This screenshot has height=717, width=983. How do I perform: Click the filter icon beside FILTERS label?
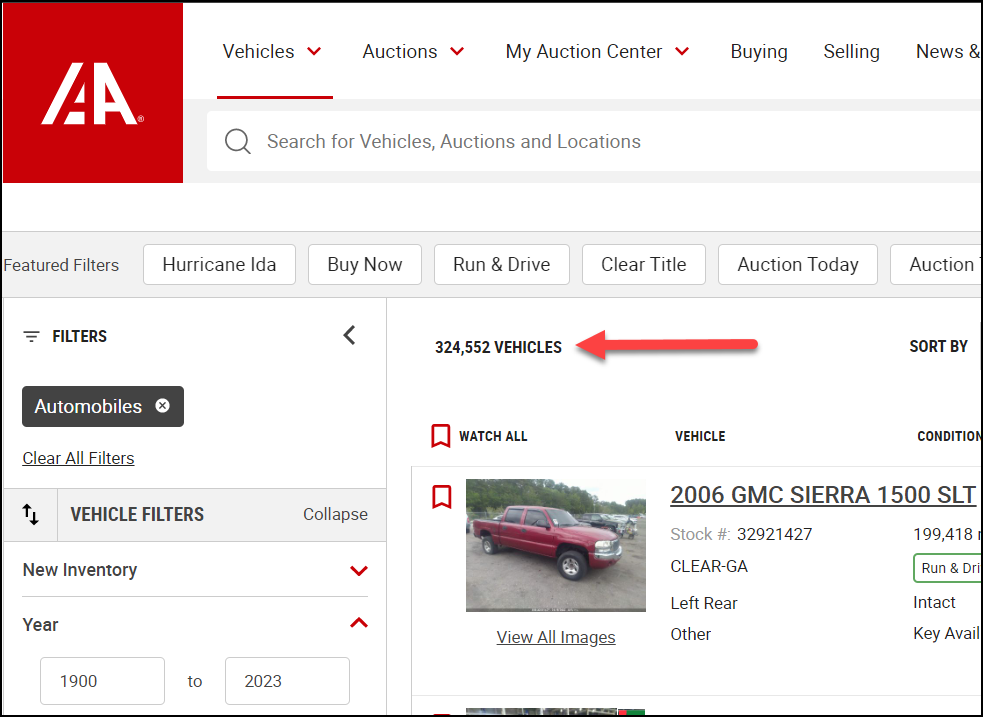click(31, 336)
